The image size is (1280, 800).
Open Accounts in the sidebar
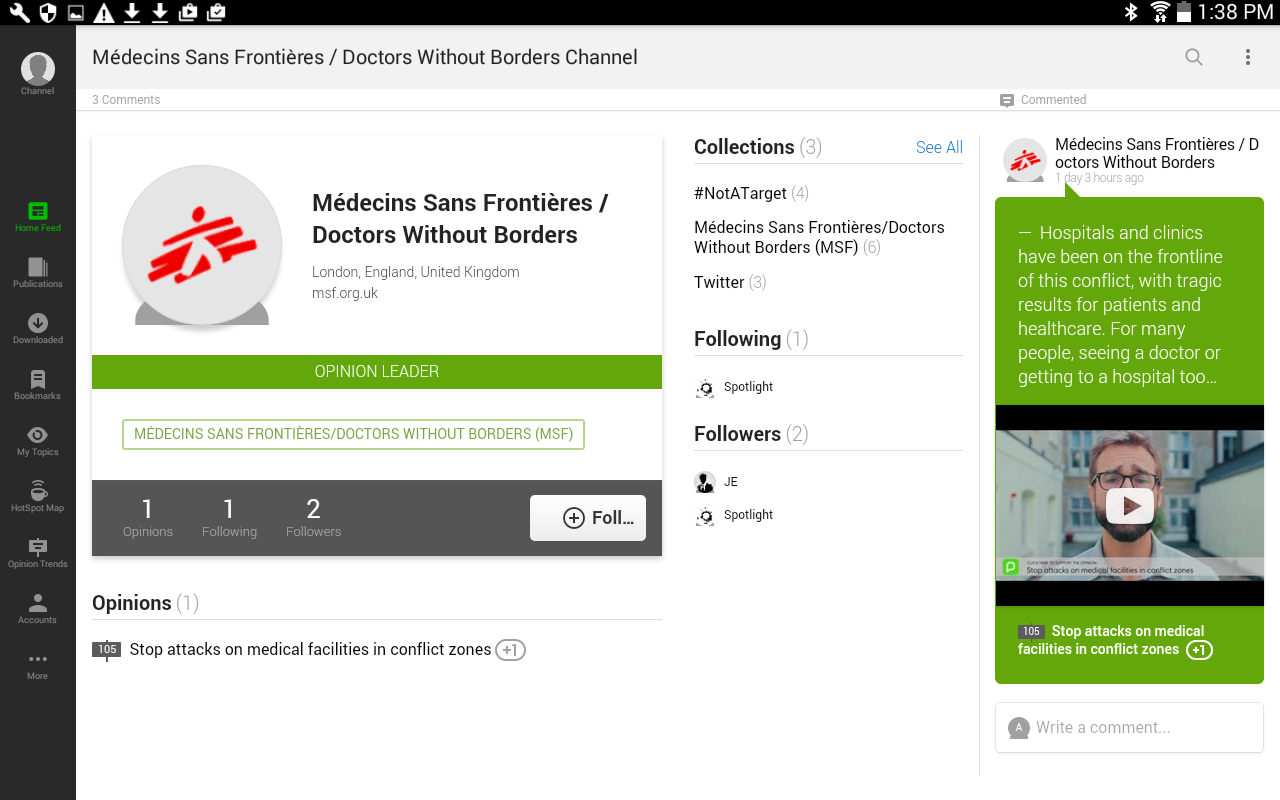pos(38,607)
